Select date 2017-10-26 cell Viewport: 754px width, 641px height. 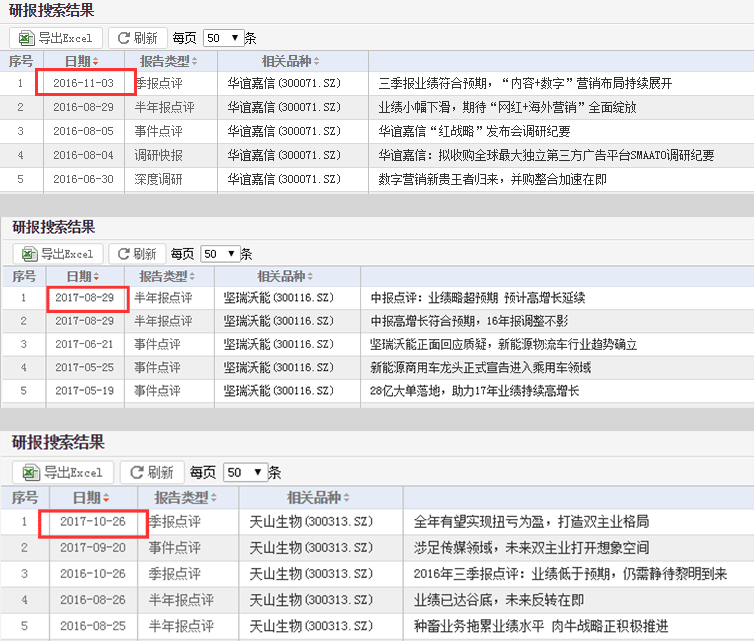pos(93,522)
